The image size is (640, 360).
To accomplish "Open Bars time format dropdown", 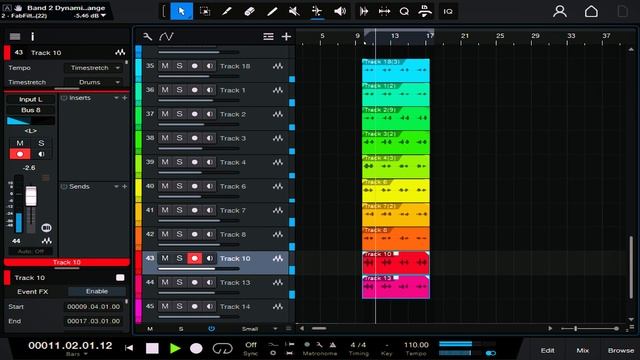I will 77,354.
